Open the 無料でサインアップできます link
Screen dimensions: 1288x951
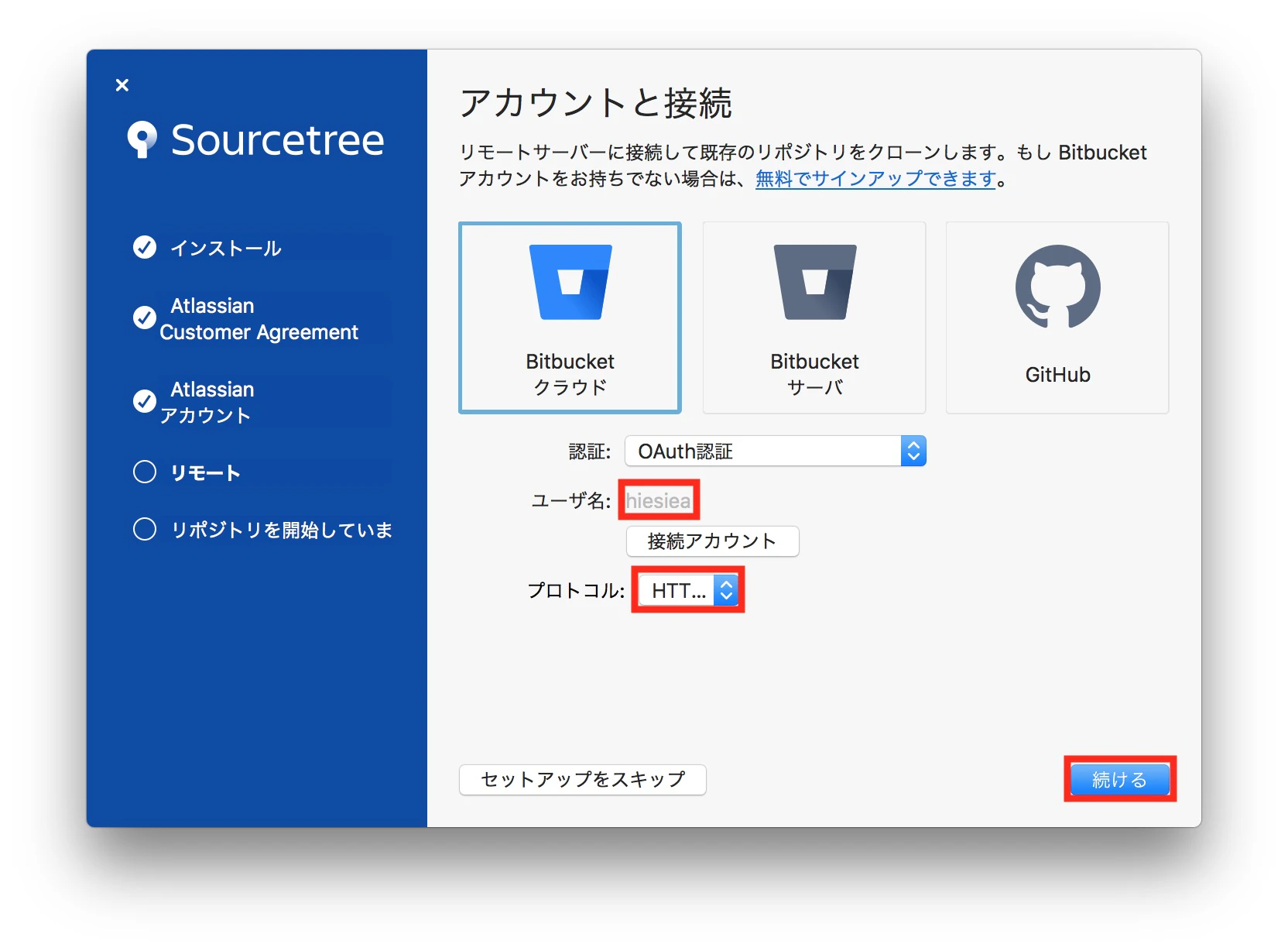coord(875,179)
